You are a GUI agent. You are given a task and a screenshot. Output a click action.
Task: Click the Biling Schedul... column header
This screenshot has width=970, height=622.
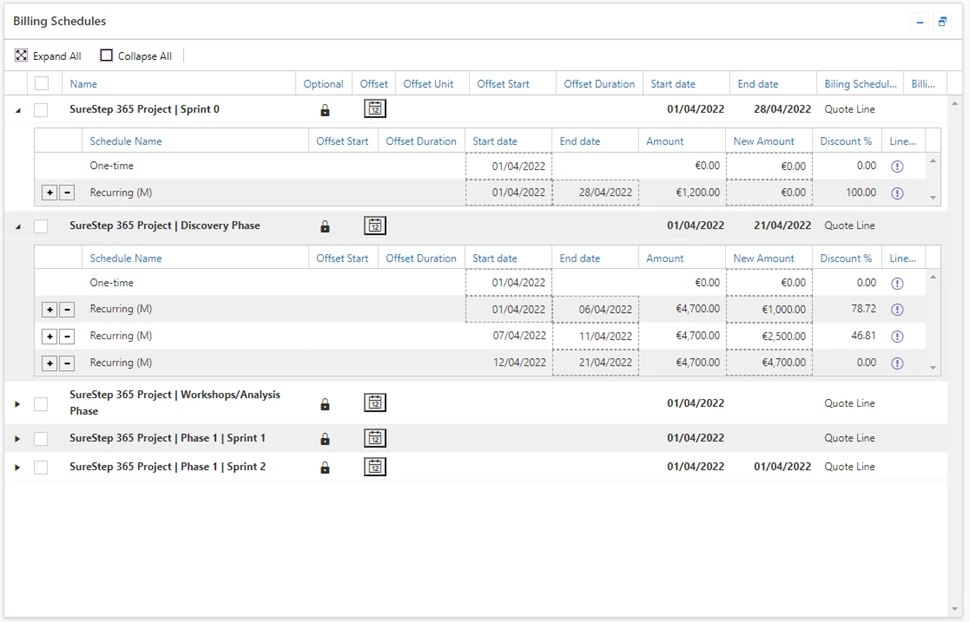[861, 84]
